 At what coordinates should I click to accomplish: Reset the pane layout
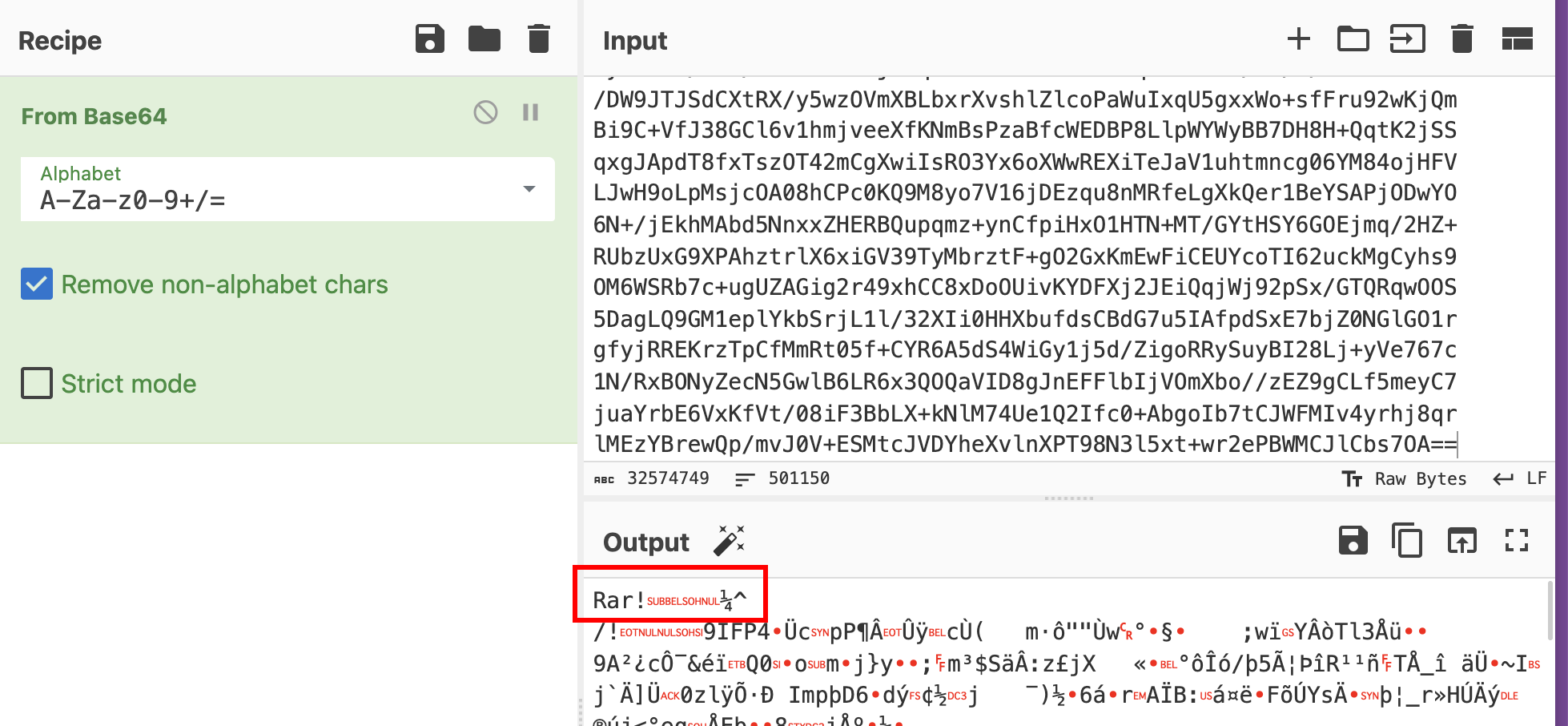pyautogui.click(x=1517, y=38)
